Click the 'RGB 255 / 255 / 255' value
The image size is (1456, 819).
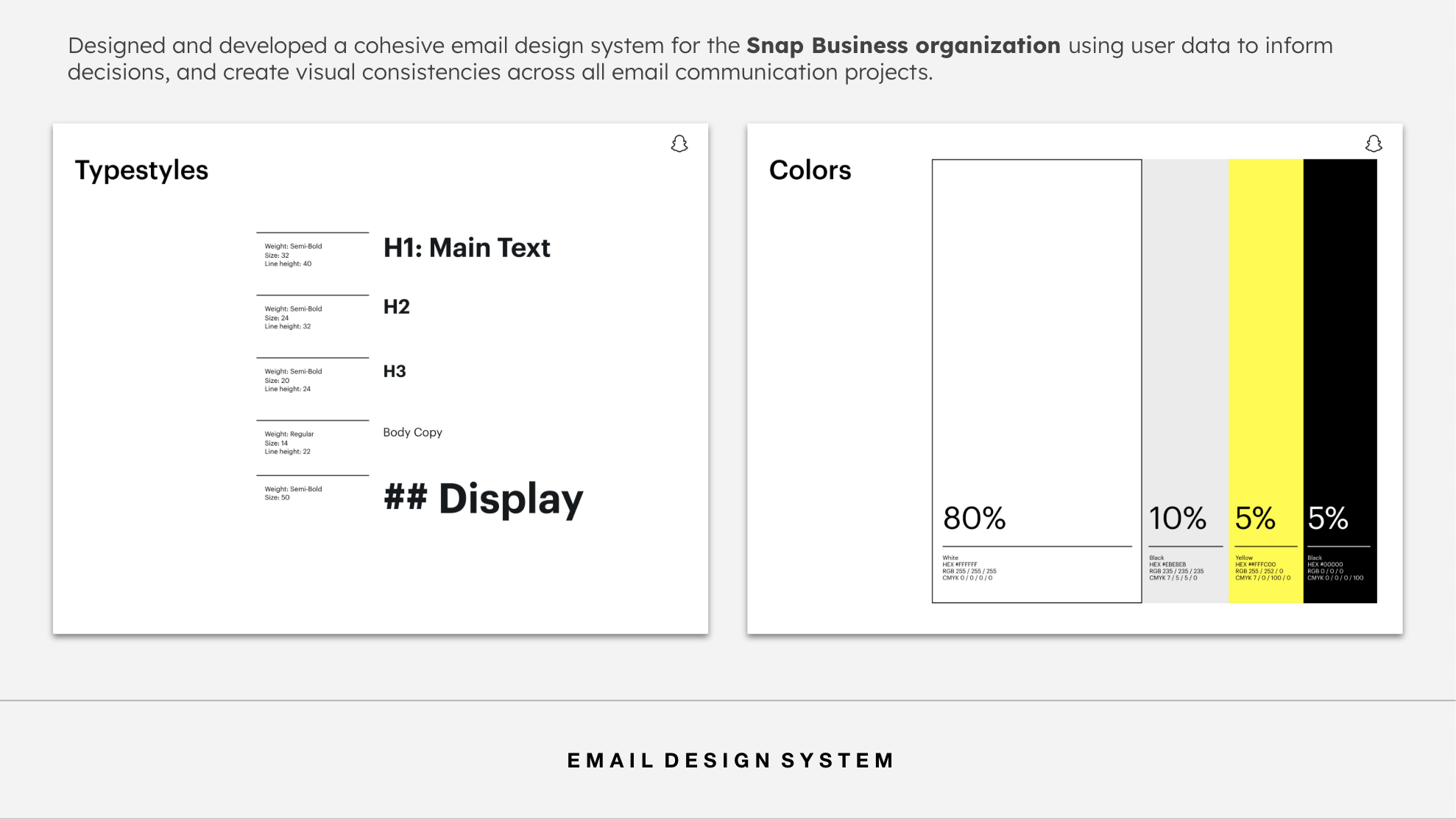click(x=969, y=572)
